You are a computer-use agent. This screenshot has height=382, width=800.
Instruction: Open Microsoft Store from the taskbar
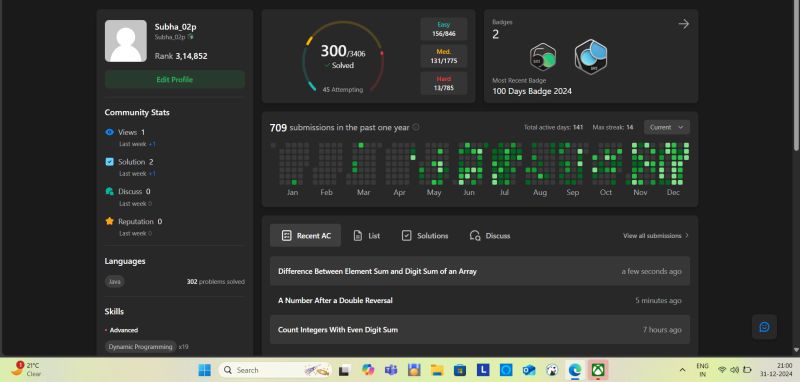460,370
